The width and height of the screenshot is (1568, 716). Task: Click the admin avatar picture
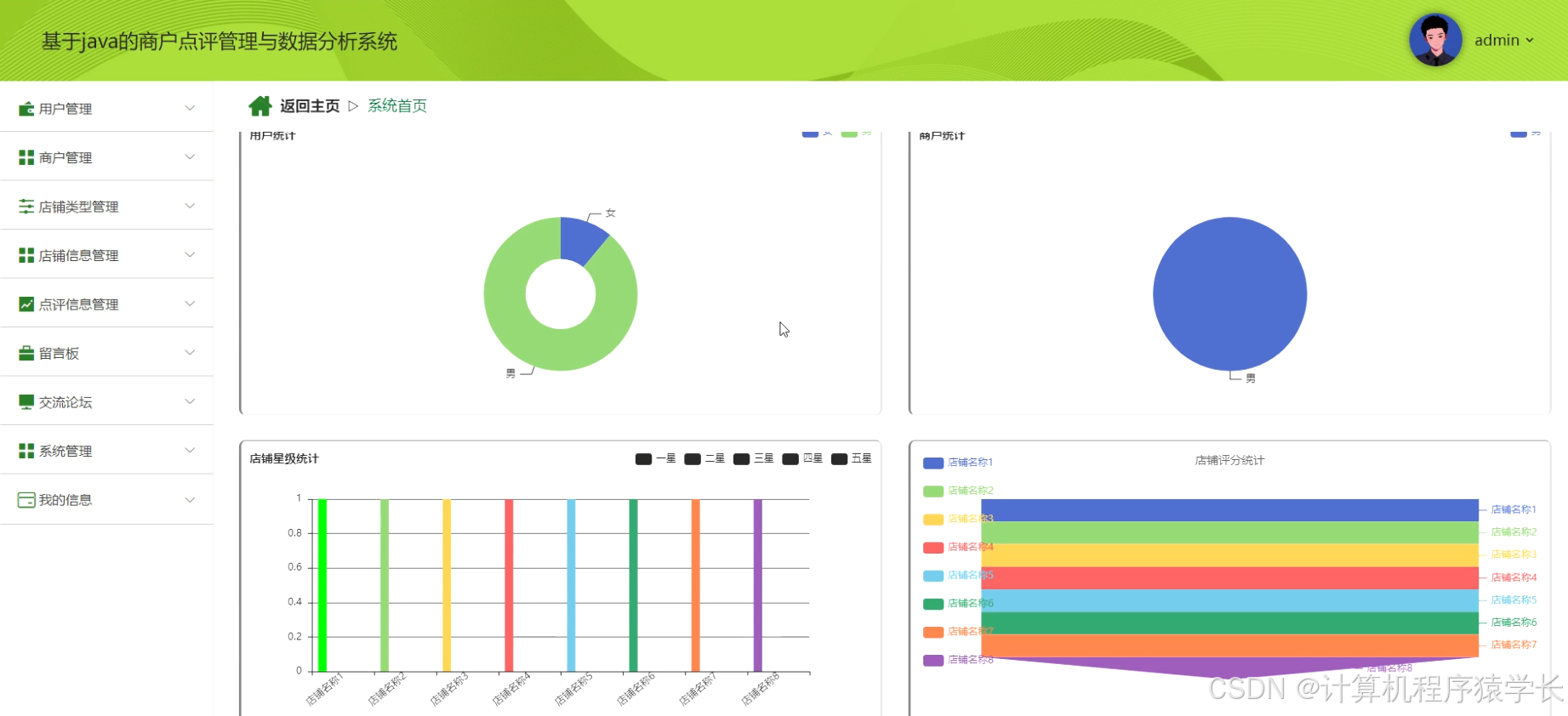click(x=1435, y=40)
